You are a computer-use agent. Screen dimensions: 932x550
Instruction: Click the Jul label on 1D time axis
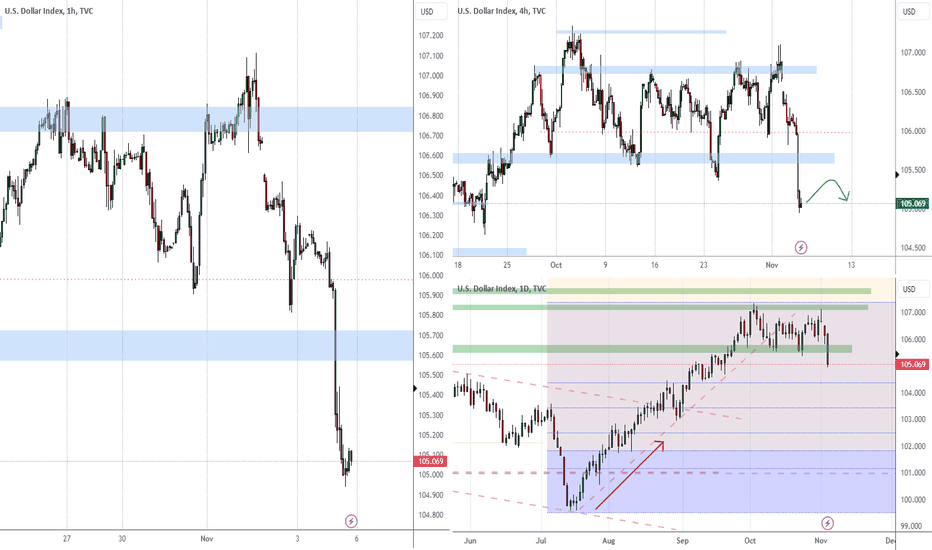point(541,540)
